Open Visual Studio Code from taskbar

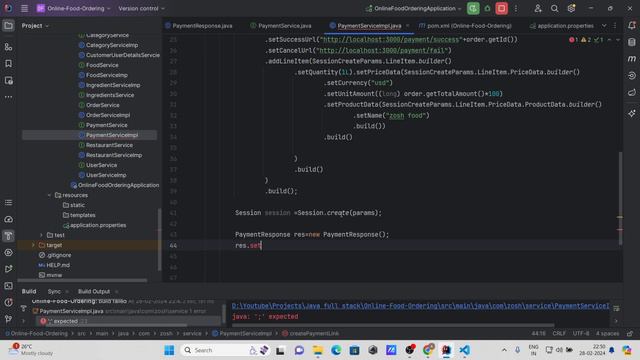click(x=464, y=350)
